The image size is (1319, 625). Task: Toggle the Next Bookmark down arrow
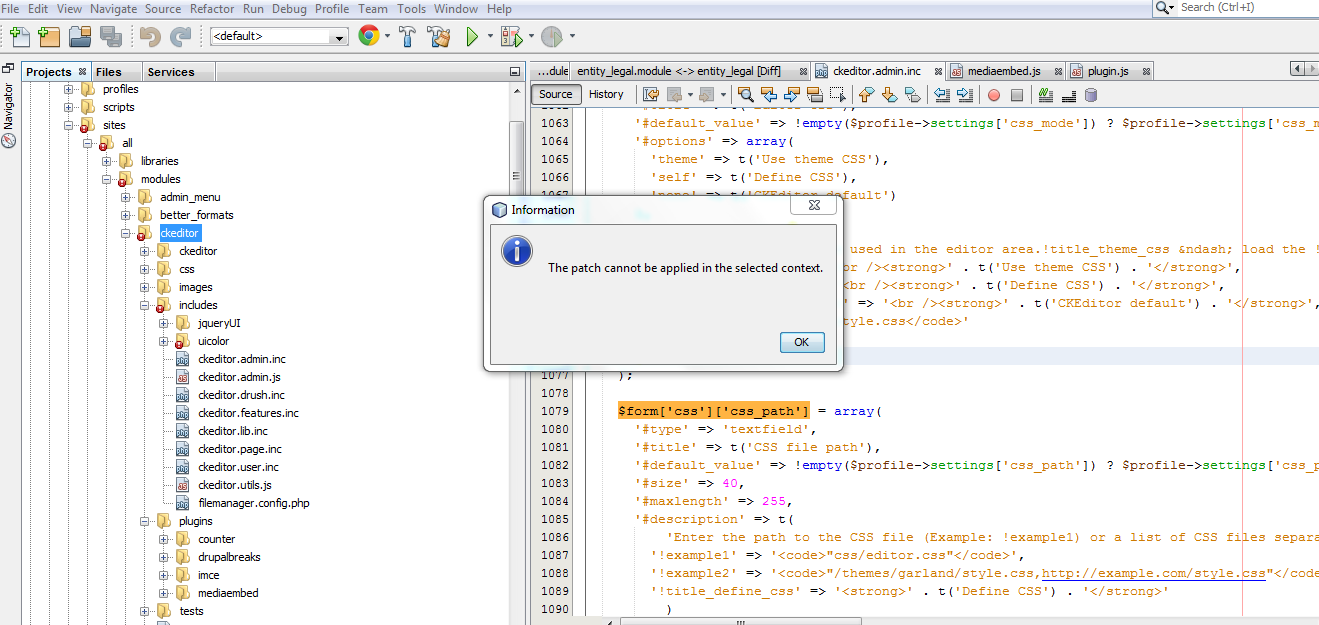tap(891, 95)
